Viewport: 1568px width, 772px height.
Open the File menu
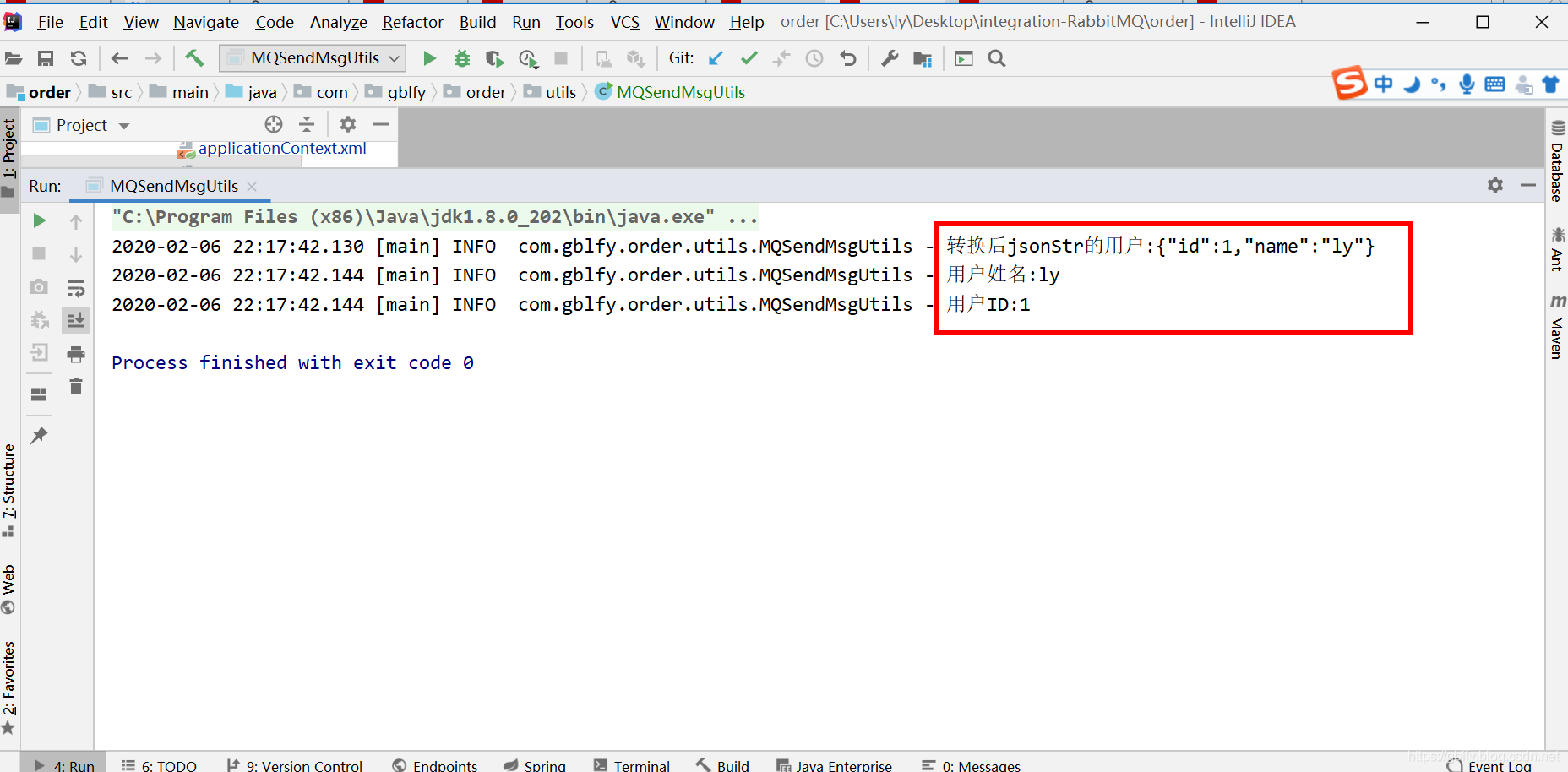pyautogui.click(x=50, y=22)
